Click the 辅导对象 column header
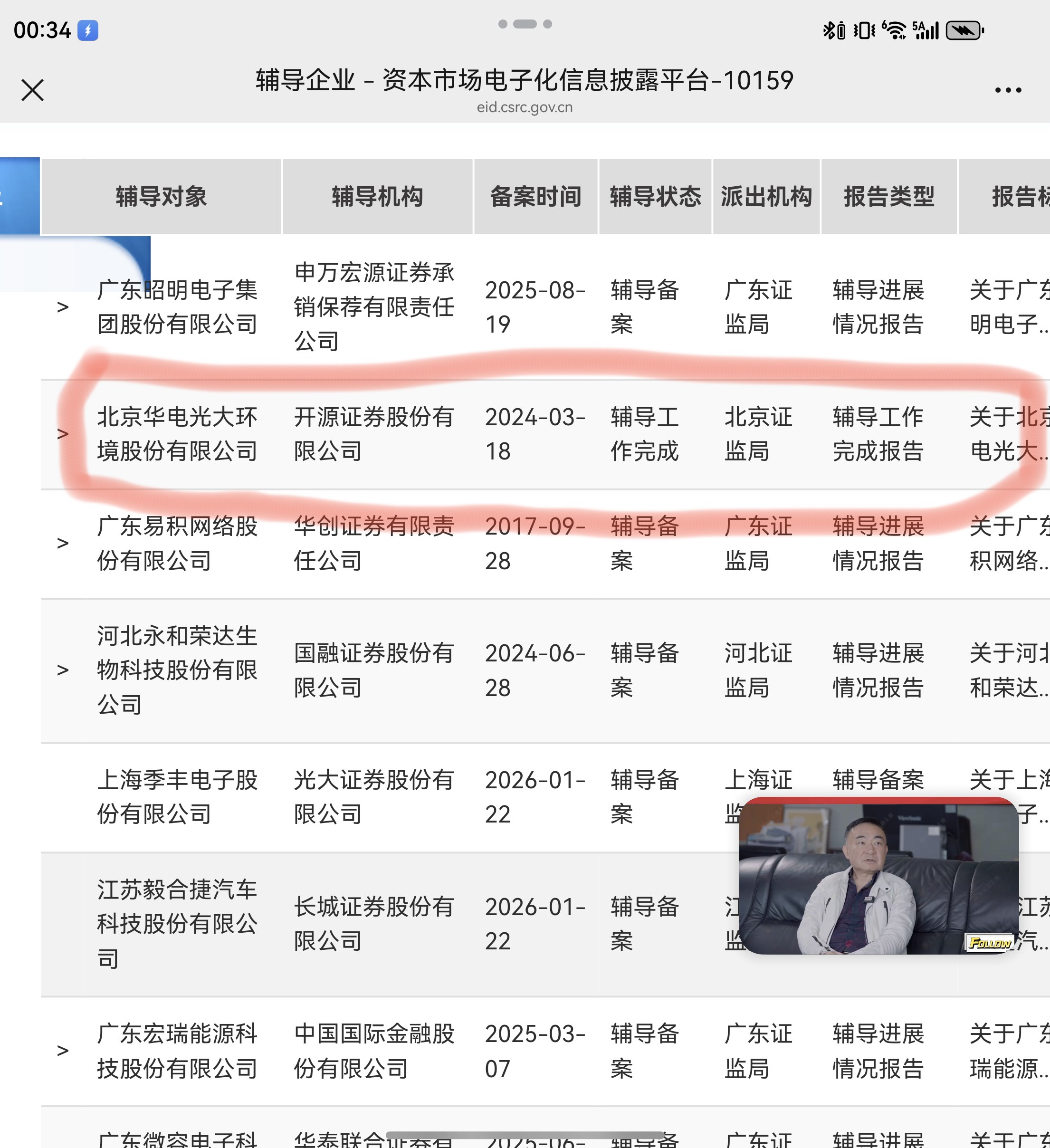The width and height of the screenshot is (1050, 1148). pos(161,196)
